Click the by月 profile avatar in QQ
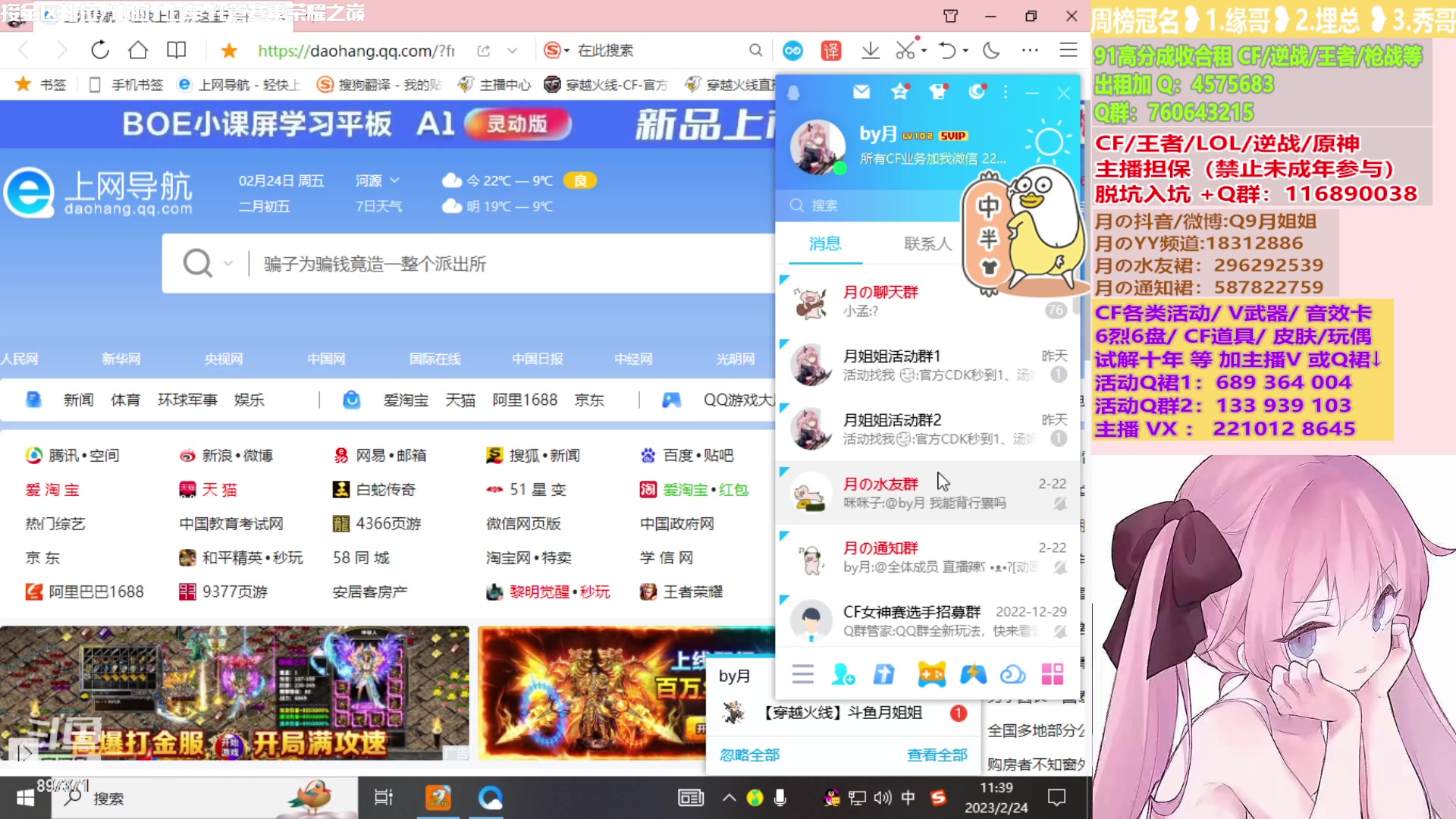The image size is (1456, 819). (x=817, y=146)
